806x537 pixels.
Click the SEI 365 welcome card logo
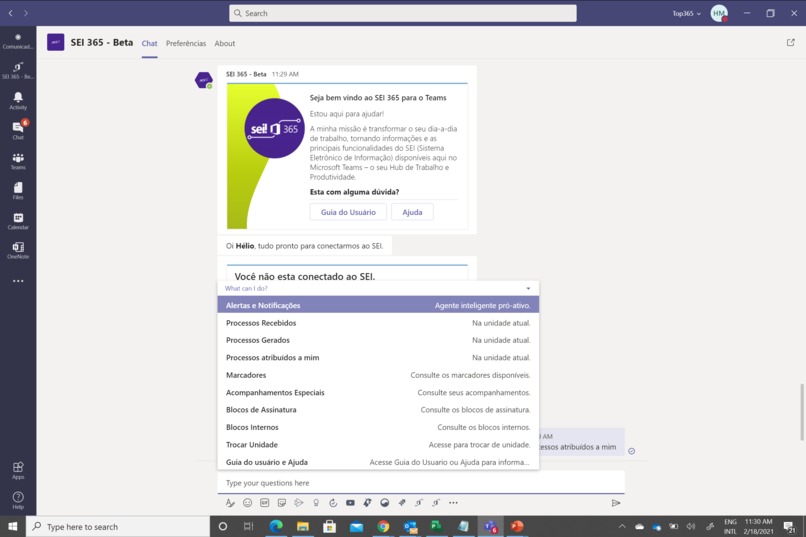point(274,128)
